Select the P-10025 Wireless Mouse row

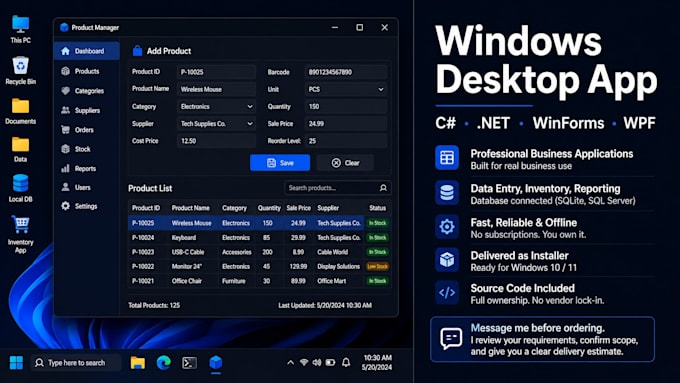259,223
